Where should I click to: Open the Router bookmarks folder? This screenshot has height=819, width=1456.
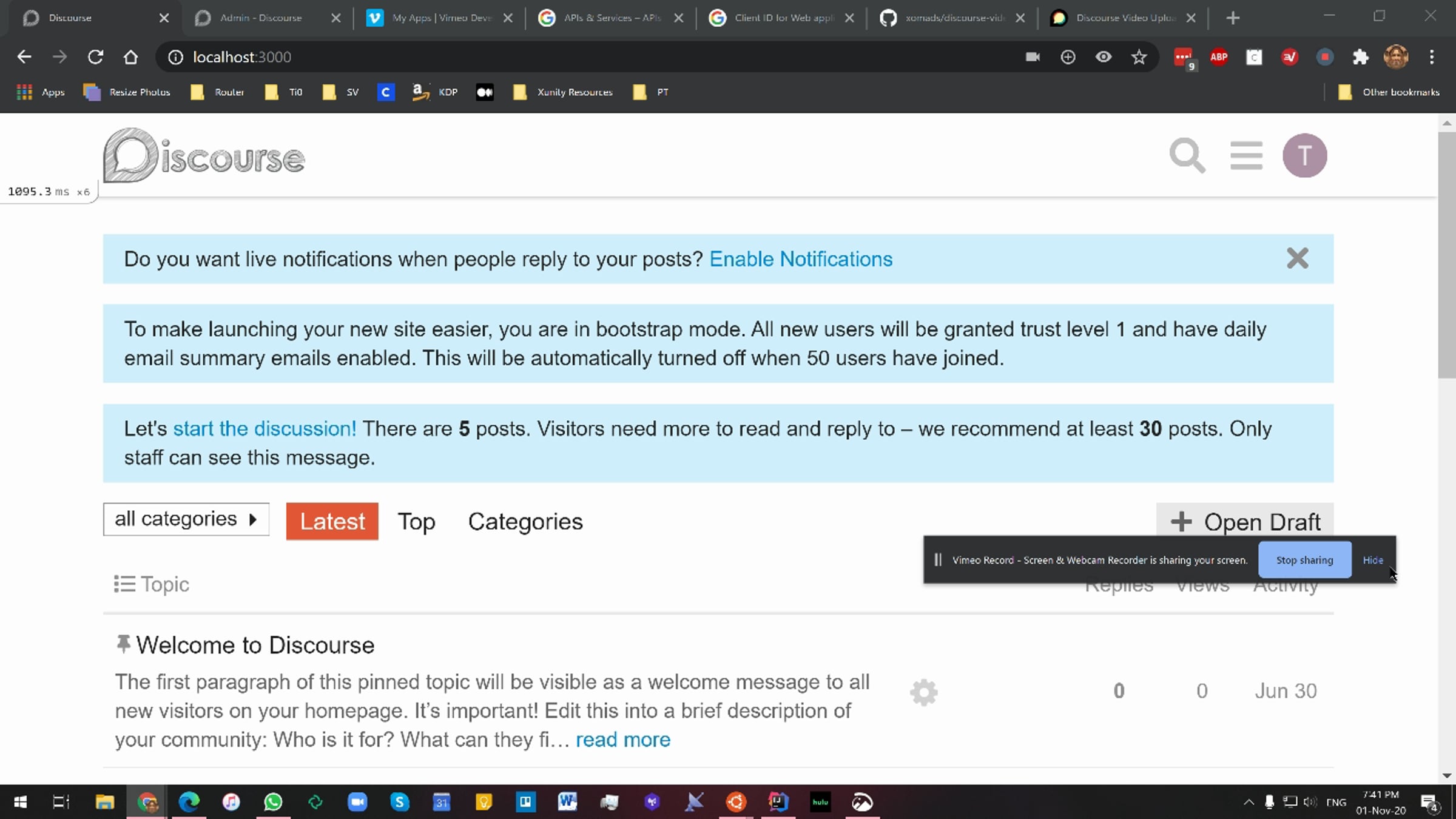coord(217,92)
